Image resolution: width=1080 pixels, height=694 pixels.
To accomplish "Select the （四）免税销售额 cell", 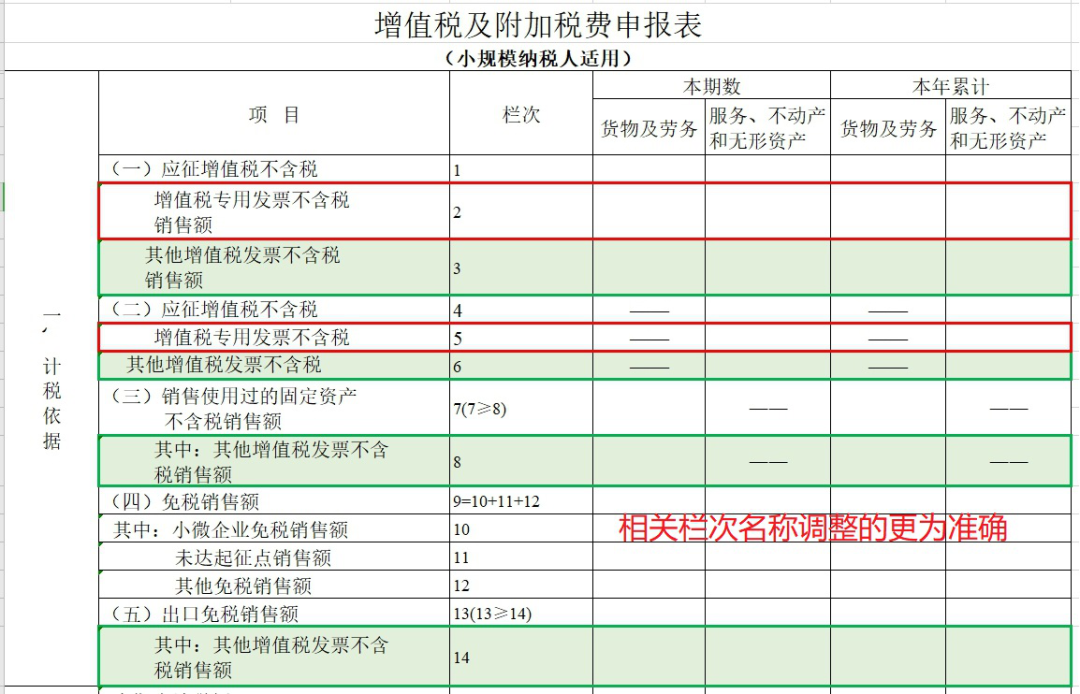I will pos(274,501).
